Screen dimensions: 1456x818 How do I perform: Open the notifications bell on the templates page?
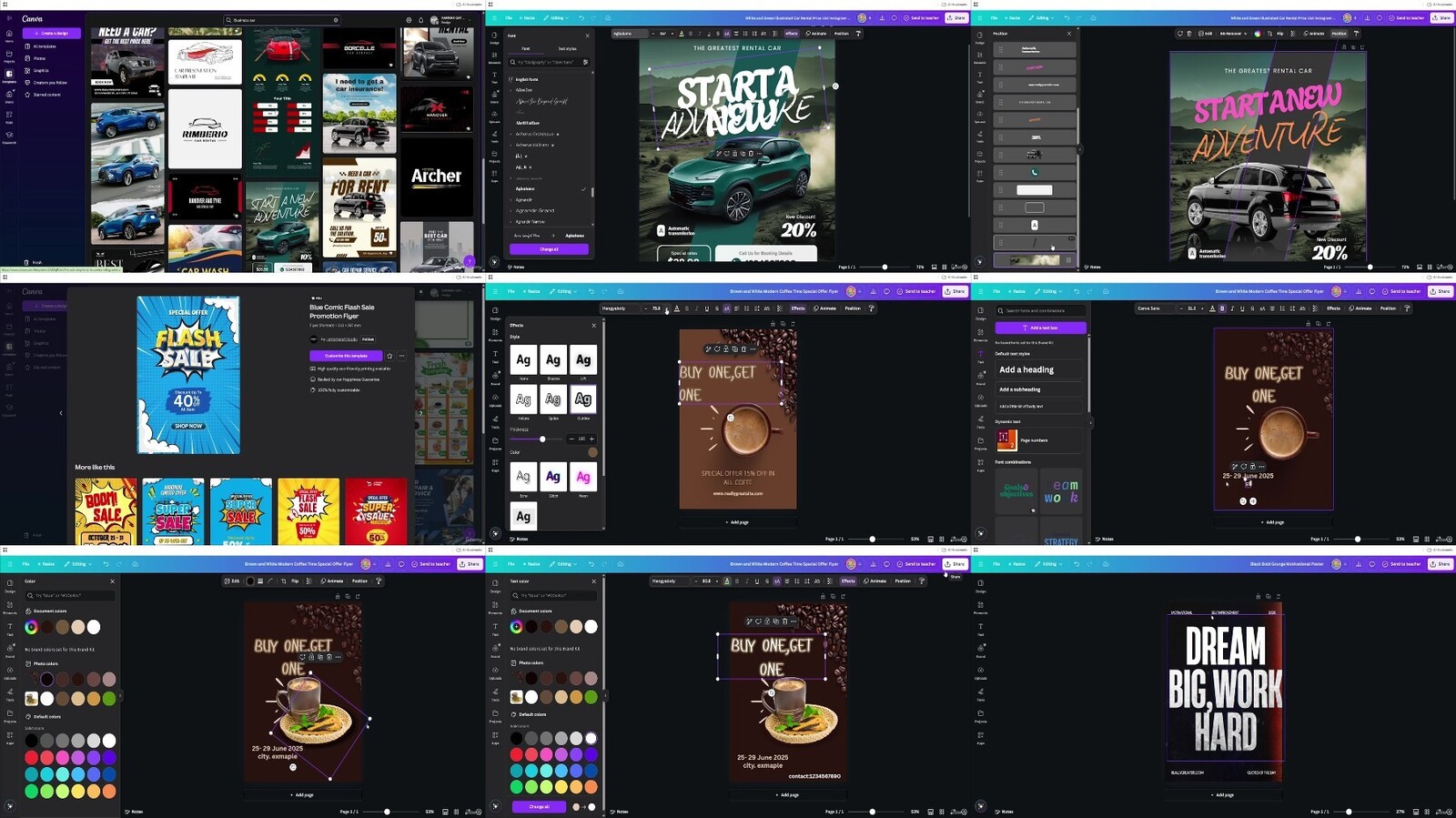point(420,19)
